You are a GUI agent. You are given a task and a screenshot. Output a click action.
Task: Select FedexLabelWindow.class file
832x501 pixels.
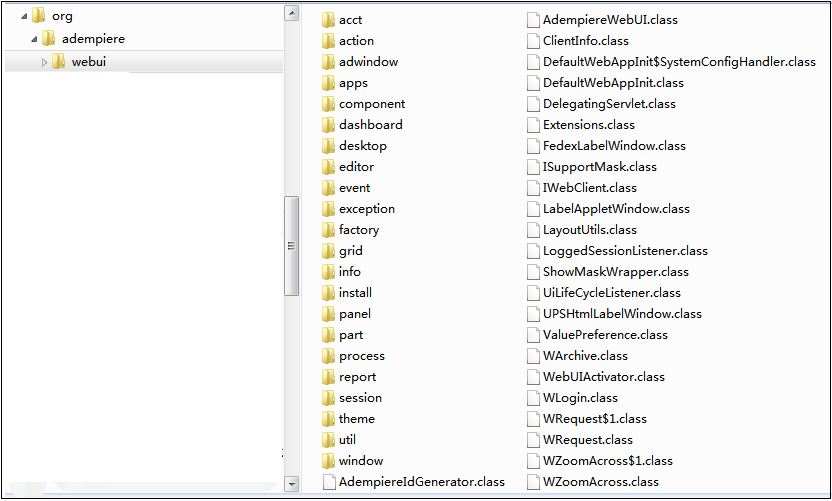(x=606, y=146)
